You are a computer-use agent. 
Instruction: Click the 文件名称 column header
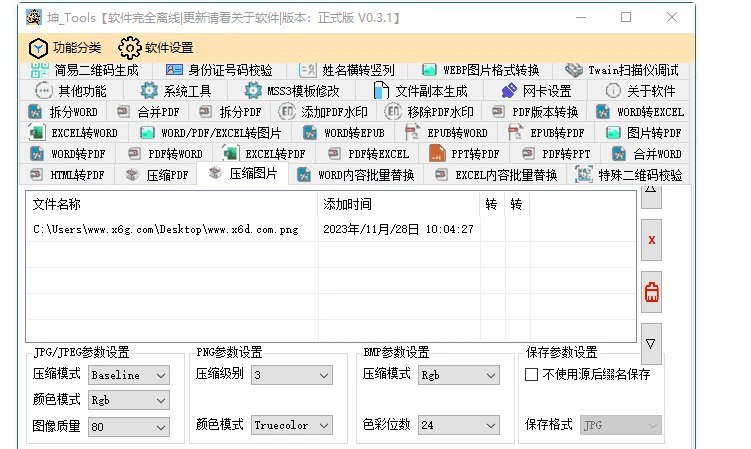pos(171,204)
